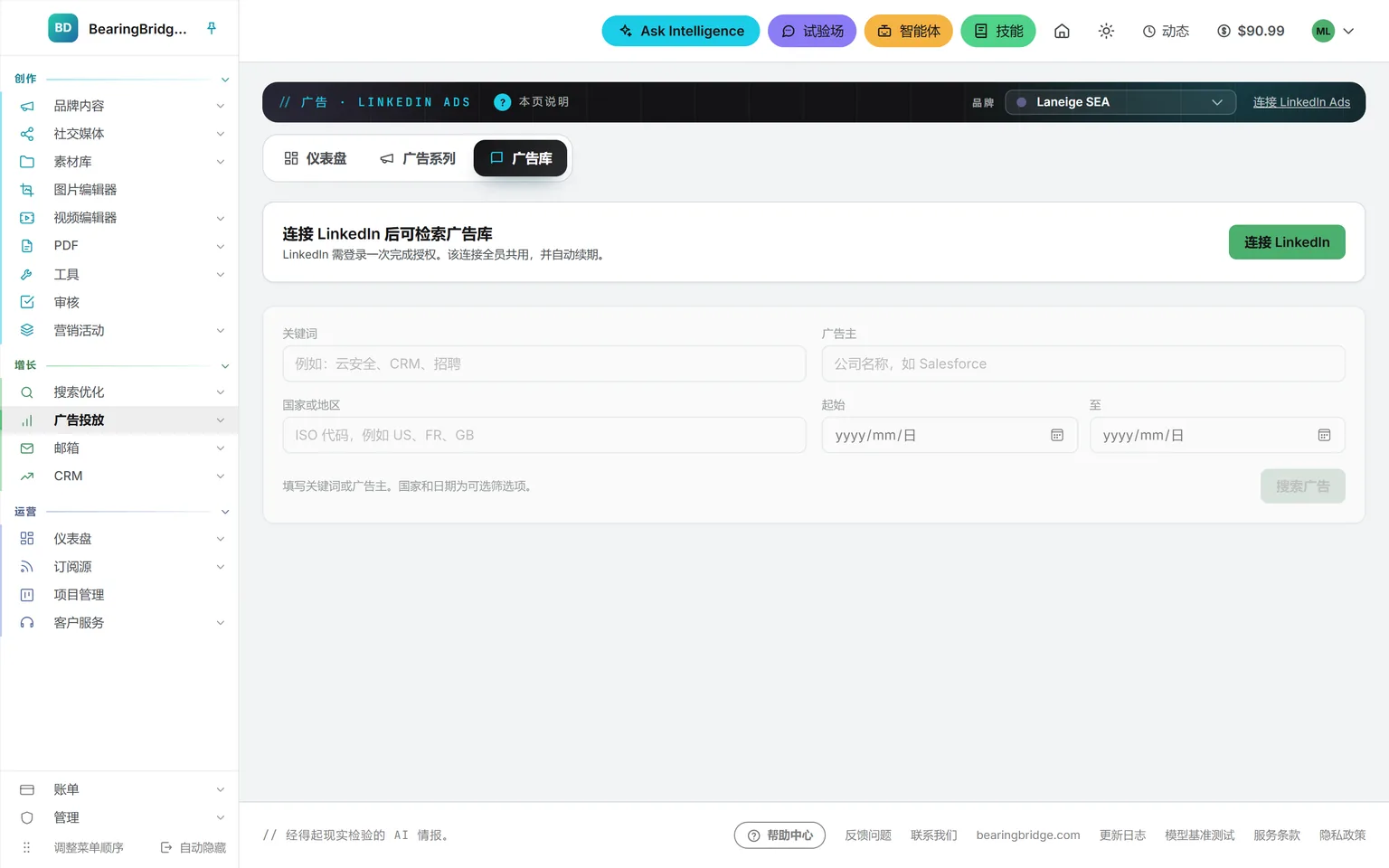The image size is (1389, 868).
Task: Open the ML user avatar
Action: pyautogui.click(x=1323, y=31)
